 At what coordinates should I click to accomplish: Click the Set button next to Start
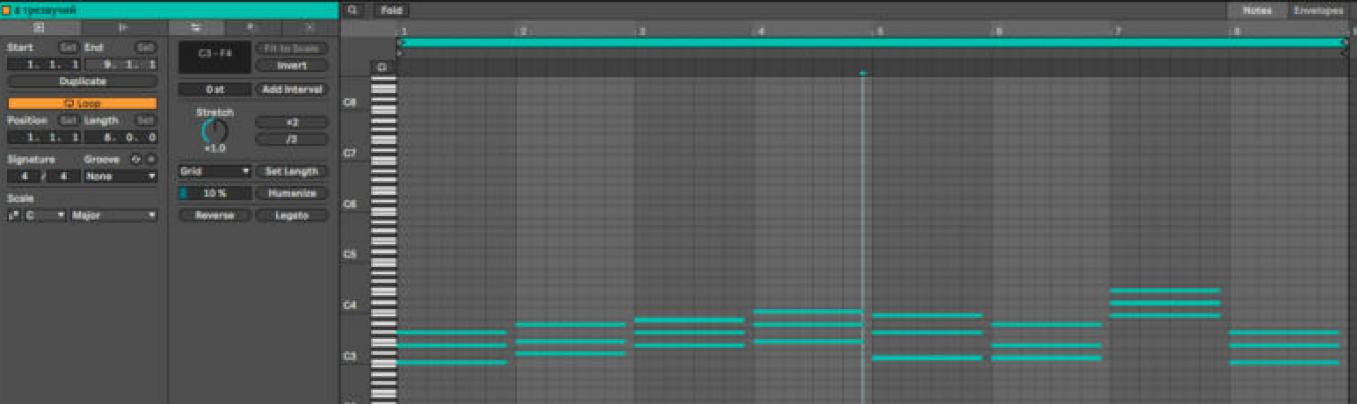(x=67, y=47)
